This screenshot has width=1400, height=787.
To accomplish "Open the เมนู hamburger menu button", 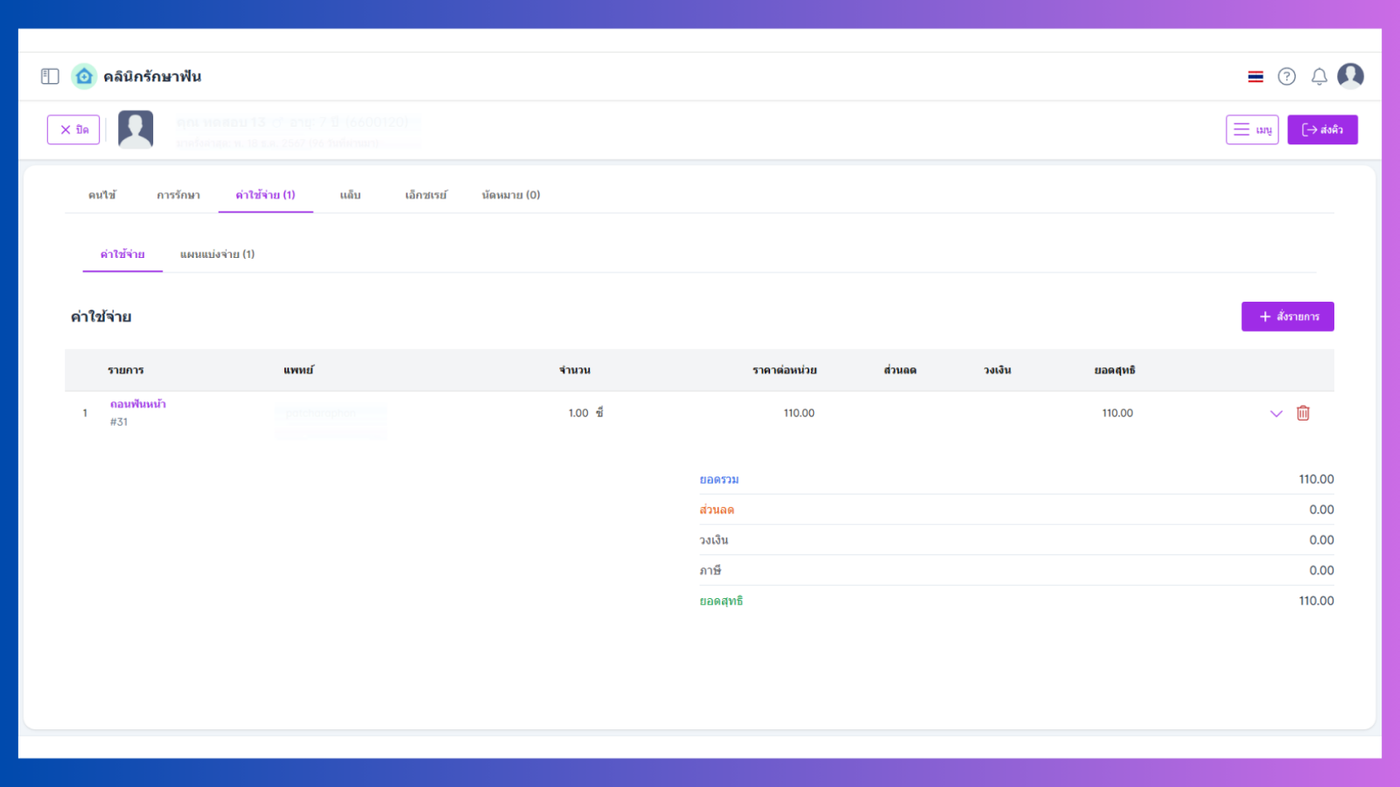I will (x=1252, y=130).
